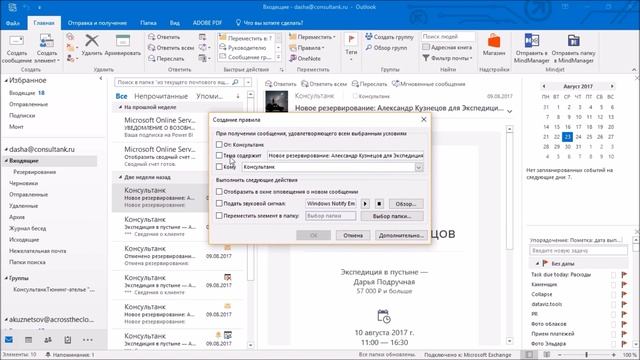The image size is (640, 360).
Task: Collapse the Группы section
Action: click(6, 278)
